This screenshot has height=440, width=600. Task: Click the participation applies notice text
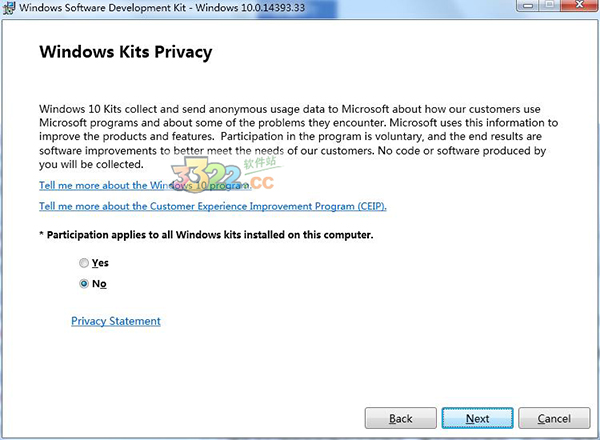click(206, 235)
